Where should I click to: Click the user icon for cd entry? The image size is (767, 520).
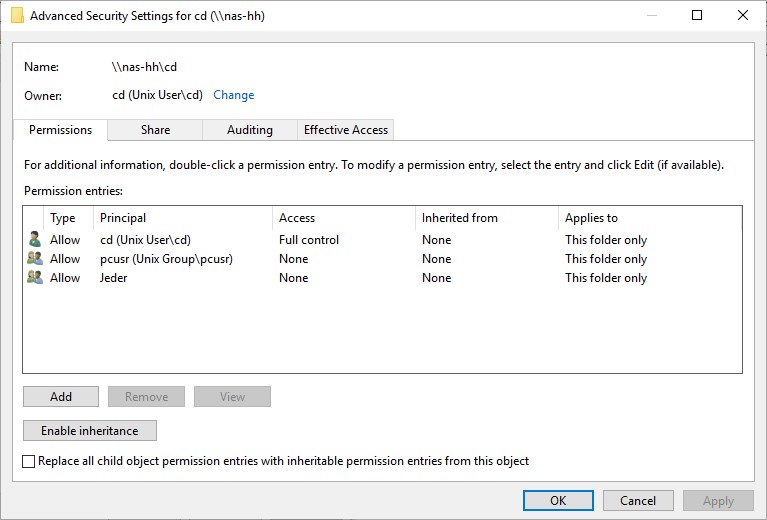tap(35, 240)
